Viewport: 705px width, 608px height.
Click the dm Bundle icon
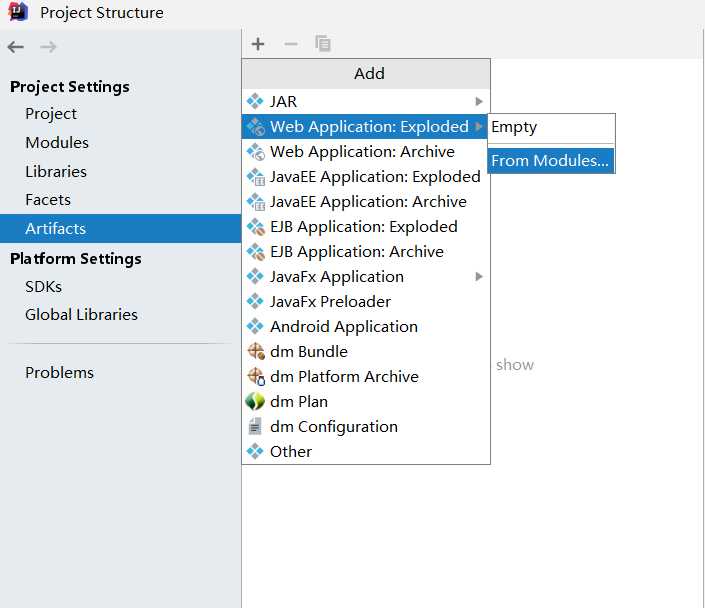pos(256,352)
